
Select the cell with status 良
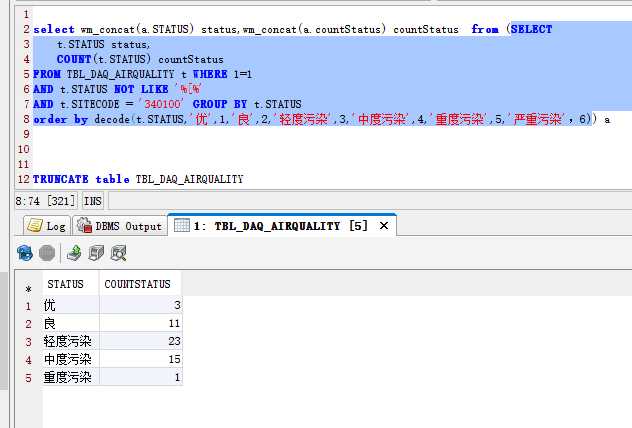(x=71, y=323)
